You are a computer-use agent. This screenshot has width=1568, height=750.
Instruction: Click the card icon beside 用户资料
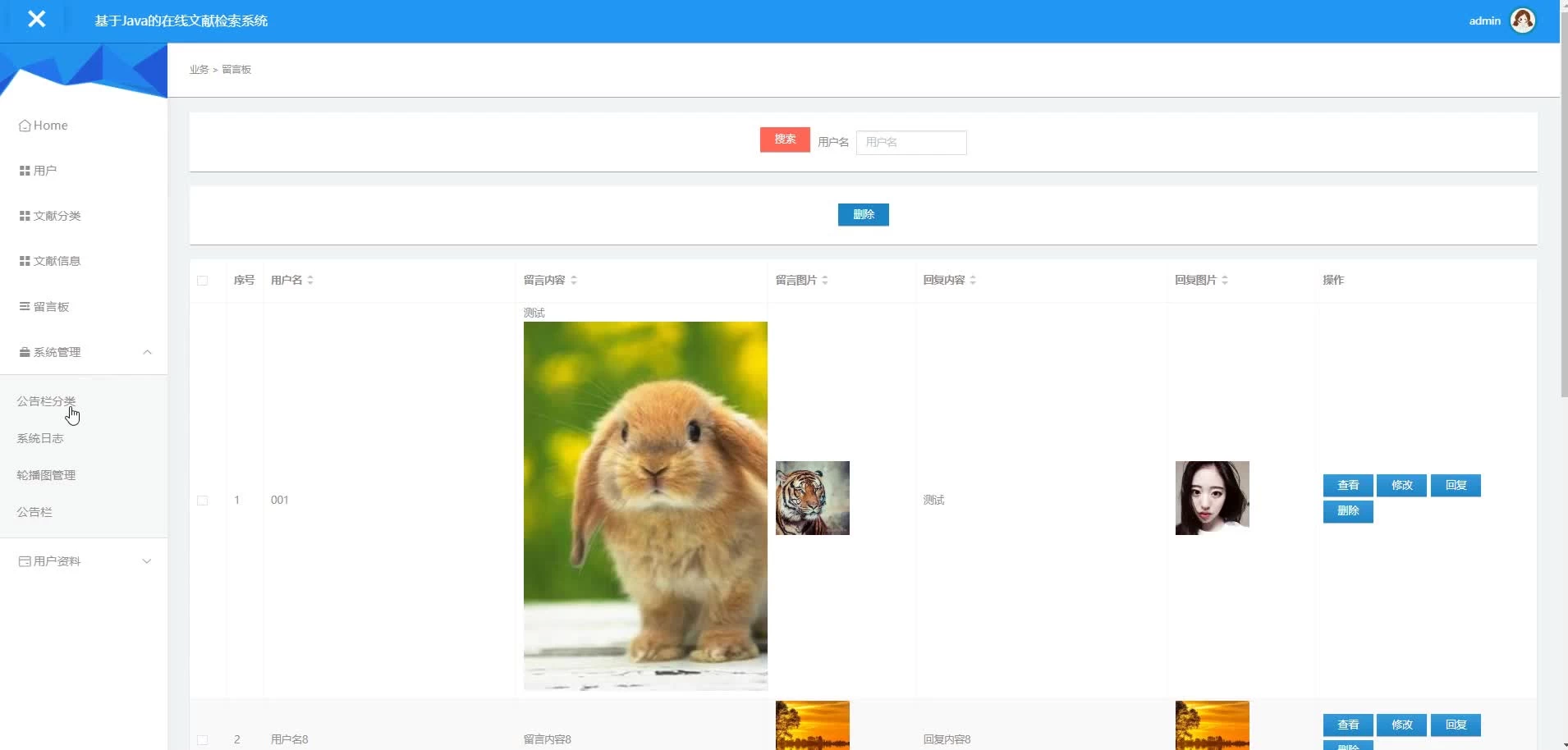pos(25,561)
